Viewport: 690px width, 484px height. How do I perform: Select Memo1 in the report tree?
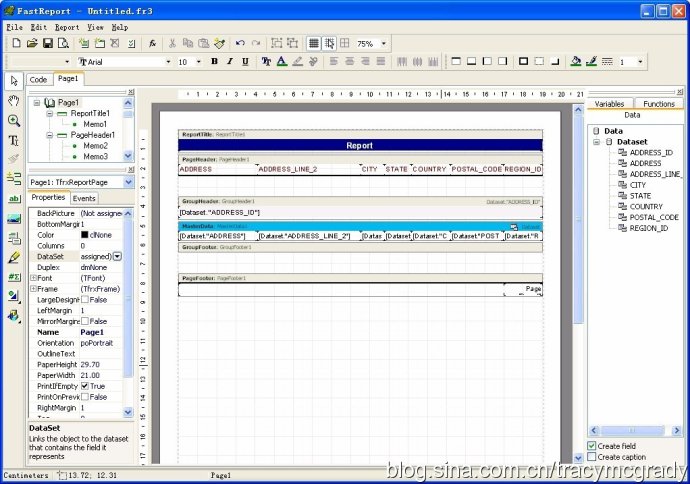pos(95,124)
